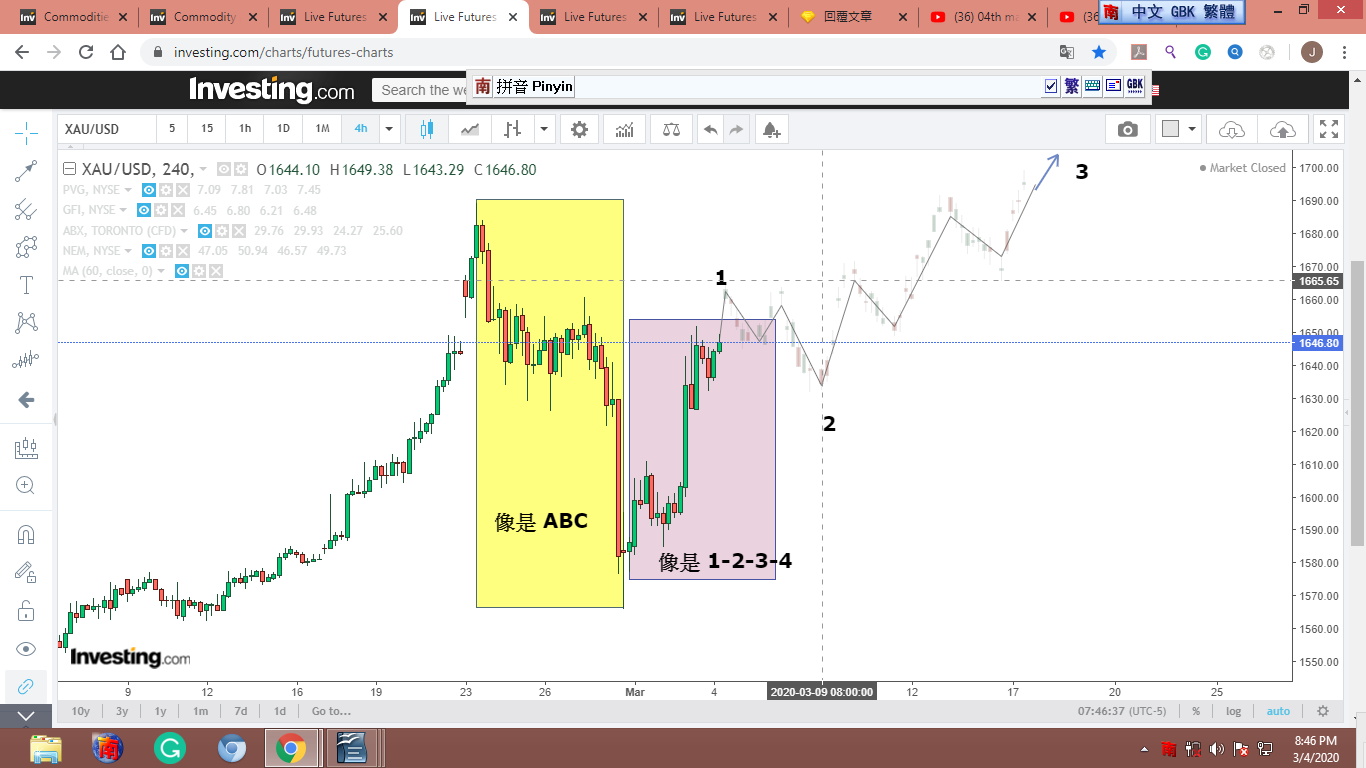Hide the MA (60, close, 0) indicator
The height and width of the screenshot is (768, 1366).
[x=182, y=271]
